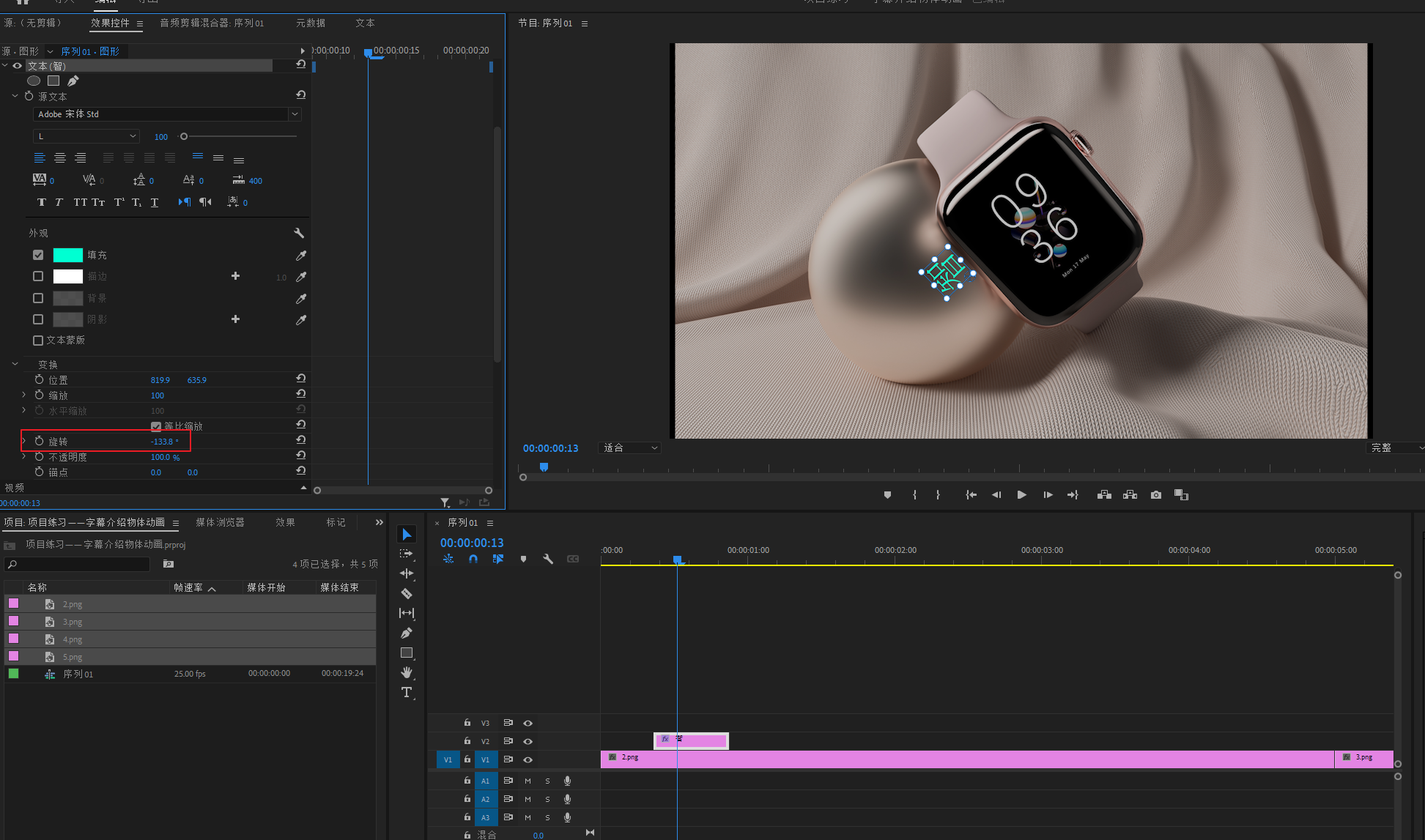This screenshot has height=840, width=1425.
Task: Open timeline display settings wrench
Action: [548, 559]
